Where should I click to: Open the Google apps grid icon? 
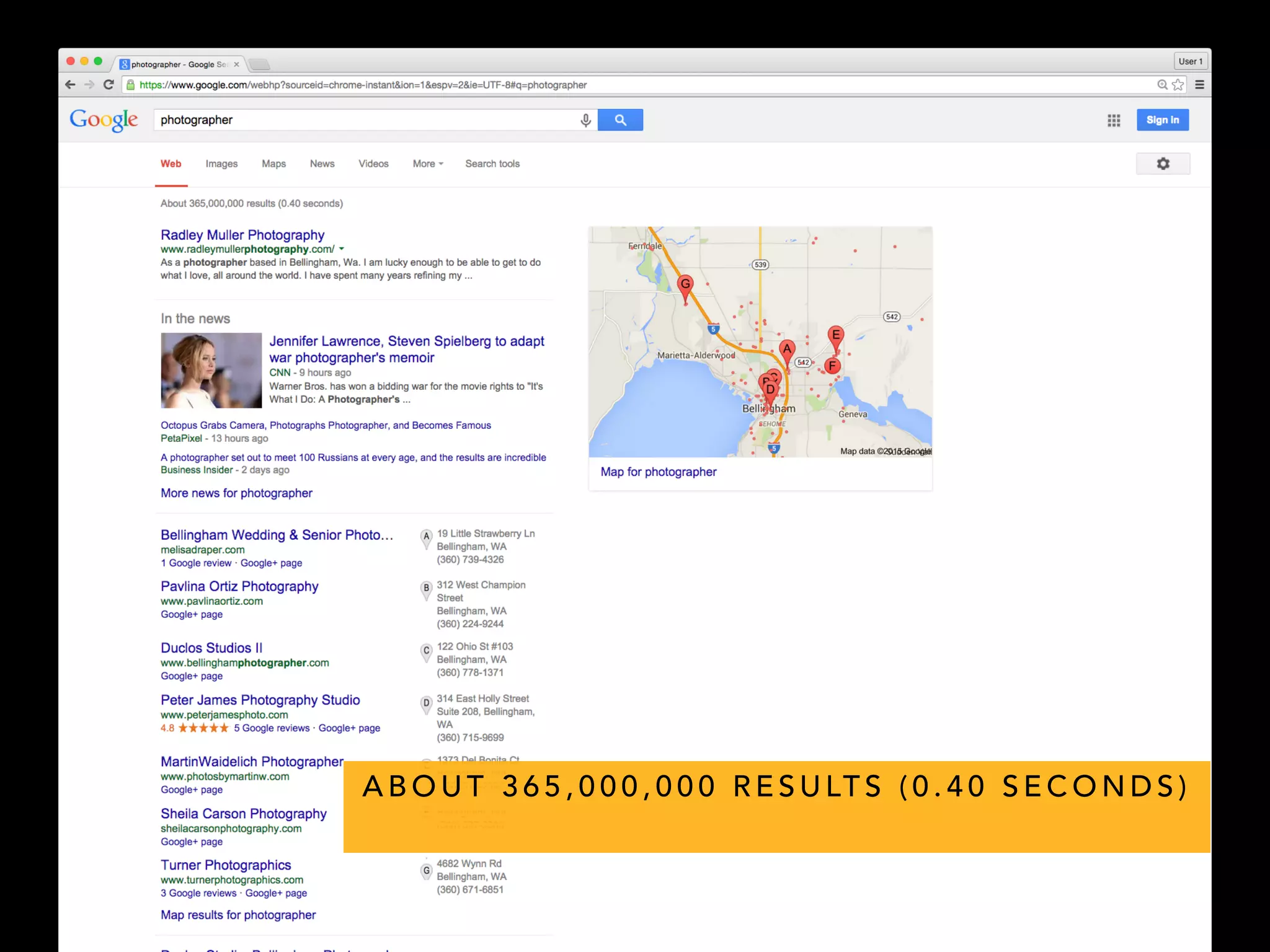coord(1114,120)
